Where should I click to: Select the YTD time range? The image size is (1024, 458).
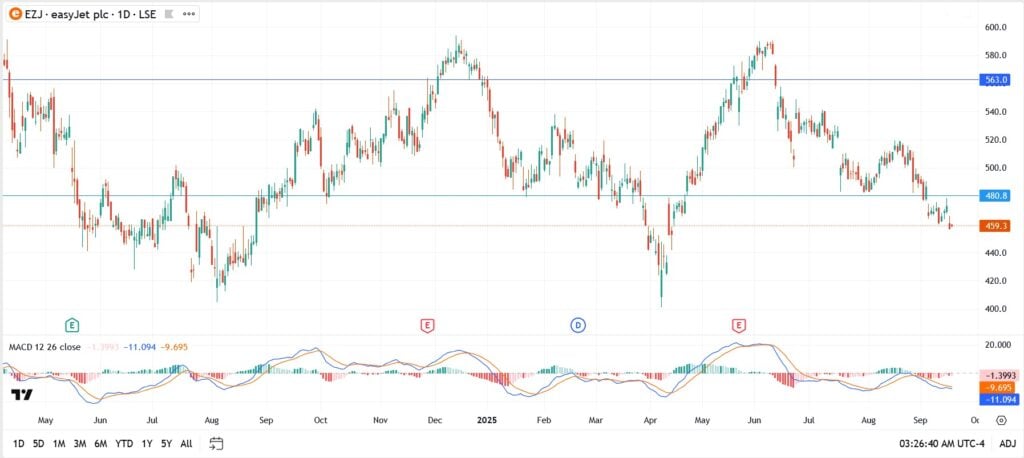[x=124, y=444]
